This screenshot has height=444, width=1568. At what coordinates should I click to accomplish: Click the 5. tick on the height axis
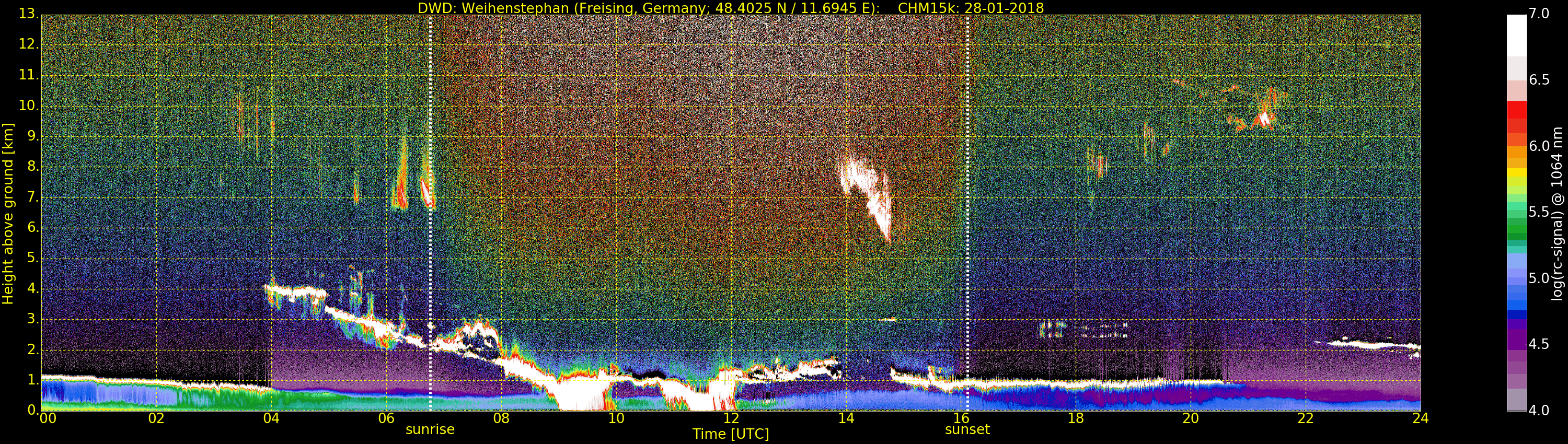tap(32, 258)
